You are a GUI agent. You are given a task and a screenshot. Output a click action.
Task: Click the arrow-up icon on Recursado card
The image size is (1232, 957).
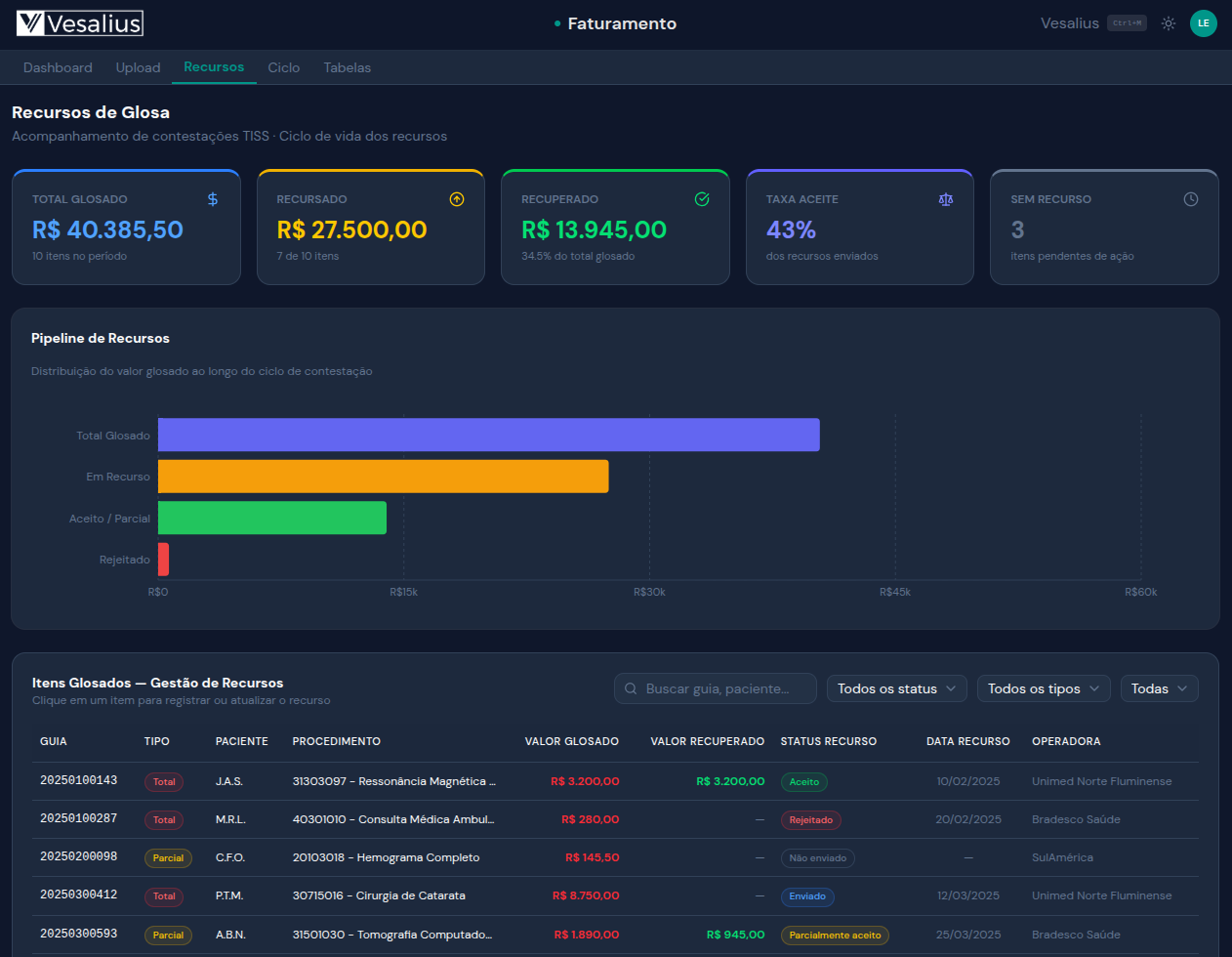click(x=457, y=199)
